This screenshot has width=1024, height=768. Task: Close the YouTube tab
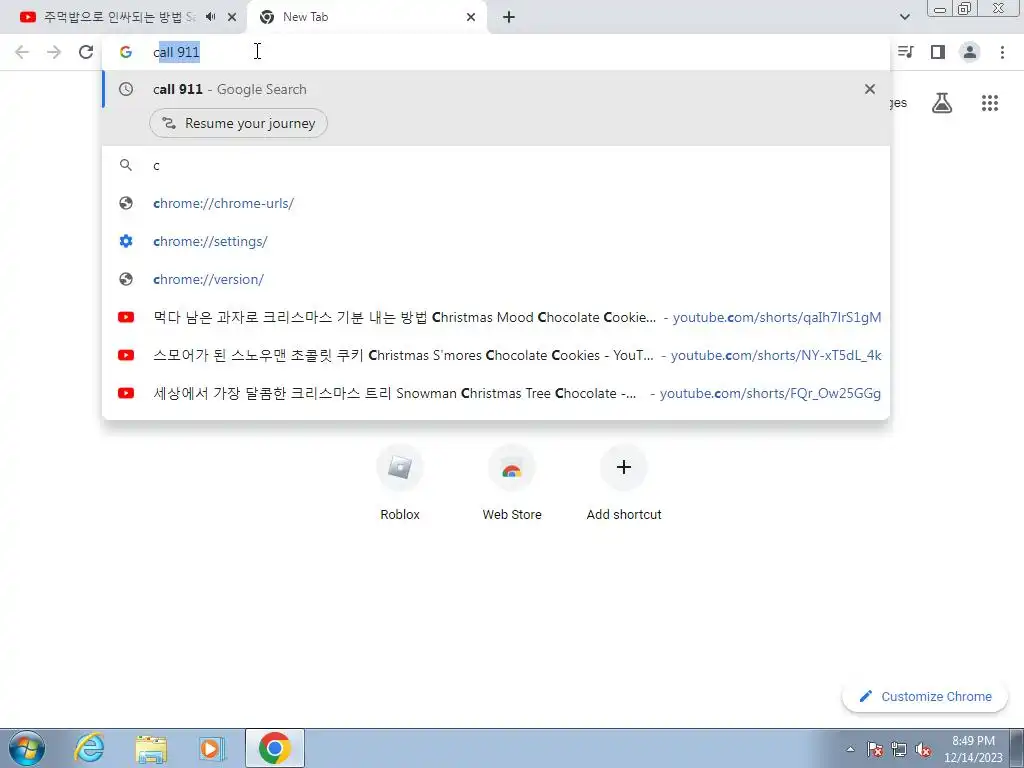tap(232, 17)
